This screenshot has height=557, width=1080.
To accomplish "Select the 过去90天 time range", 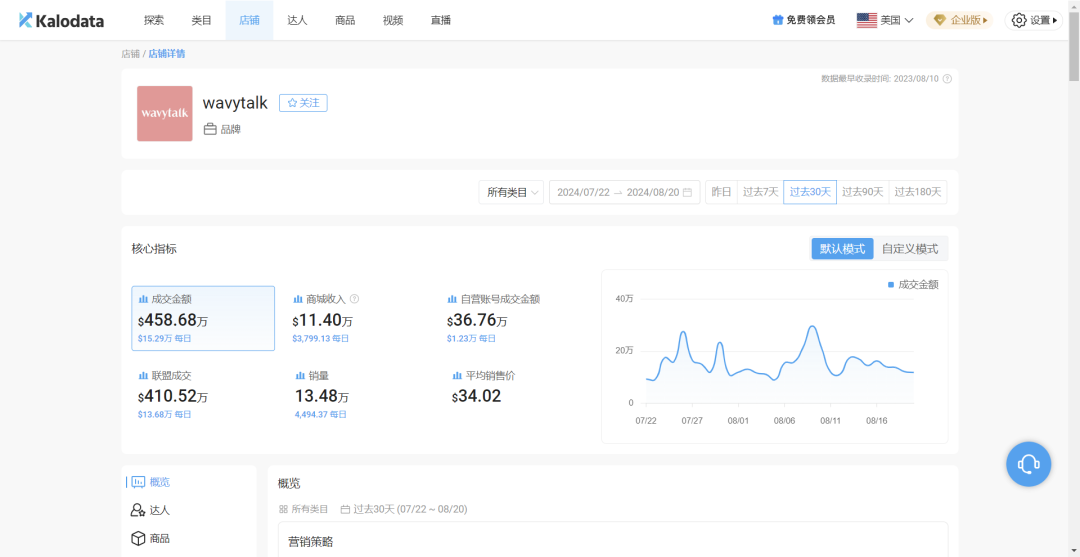I will [862, 192].
